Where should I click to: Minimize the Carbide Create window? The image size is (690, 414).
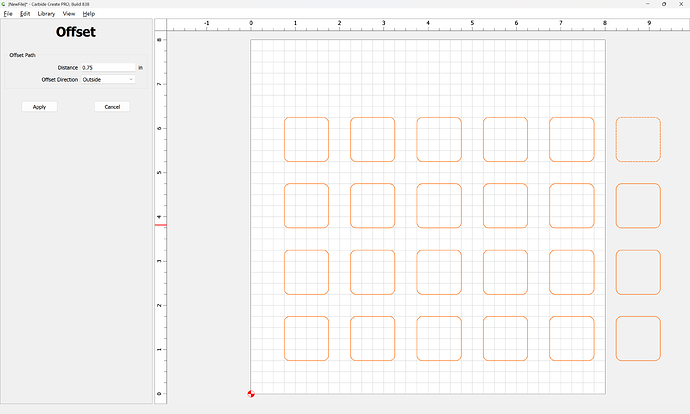tap(648, 4)
